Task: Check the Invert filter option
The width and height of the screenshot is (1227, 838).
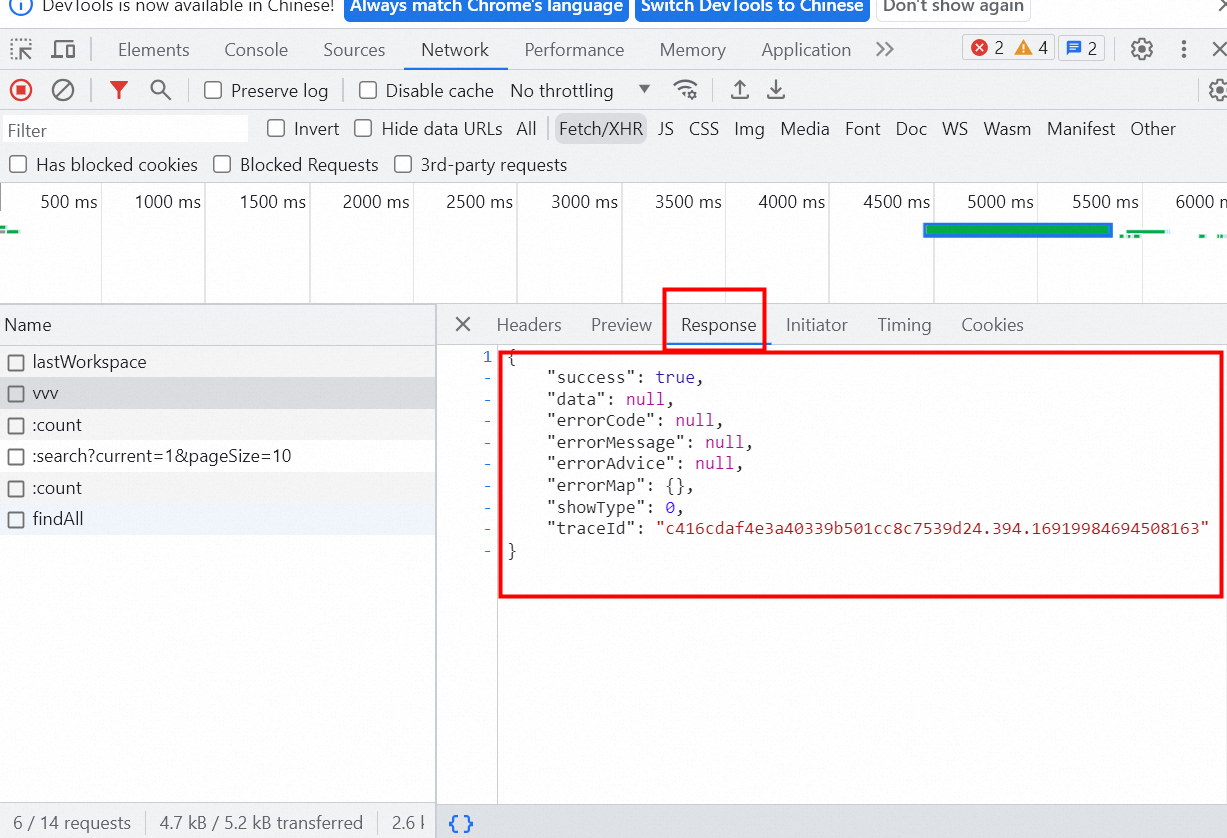Action: pyautogui.click(x=276, y=128)
